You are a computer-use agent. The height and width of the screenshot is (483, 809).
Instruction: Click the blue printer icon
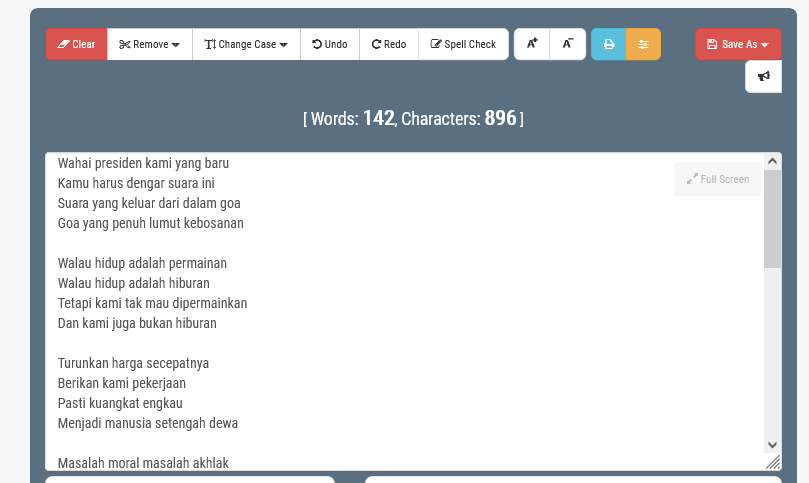(x=608, y=44)
